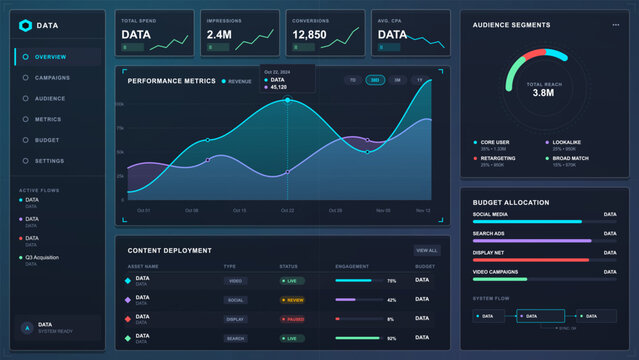The height and width of the screenshot is (360, 639).
Task: Select the 7D time range pill
Action: pos(353,80)
